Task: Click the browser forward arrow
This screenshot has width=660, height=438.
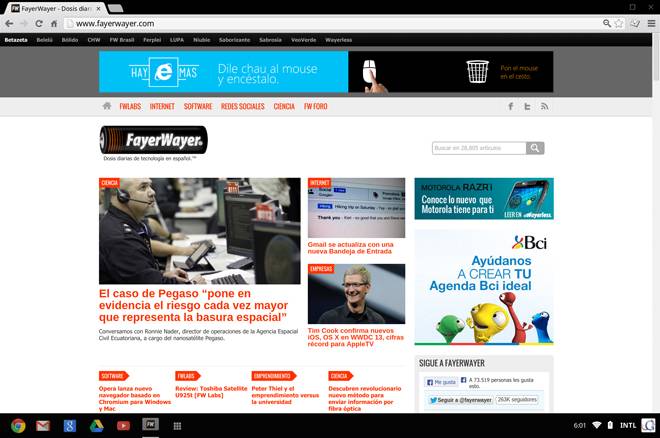Action: click(24, 24)
